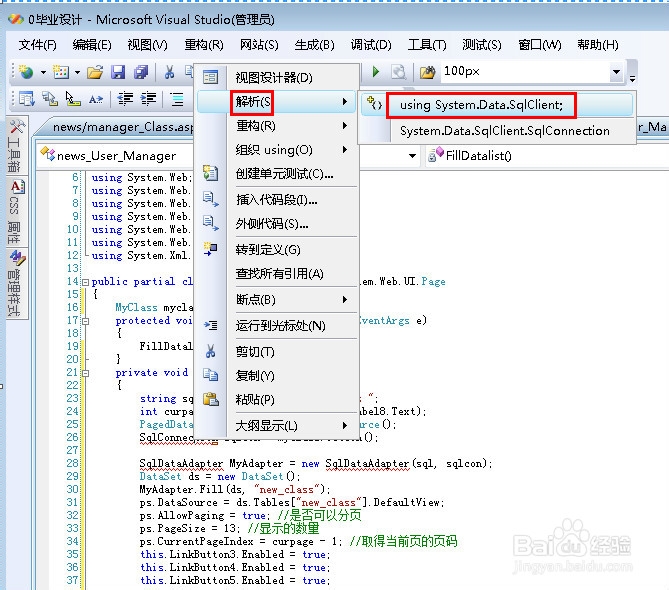Open the 重构(R) menu in menu bar

click(204, 44)
